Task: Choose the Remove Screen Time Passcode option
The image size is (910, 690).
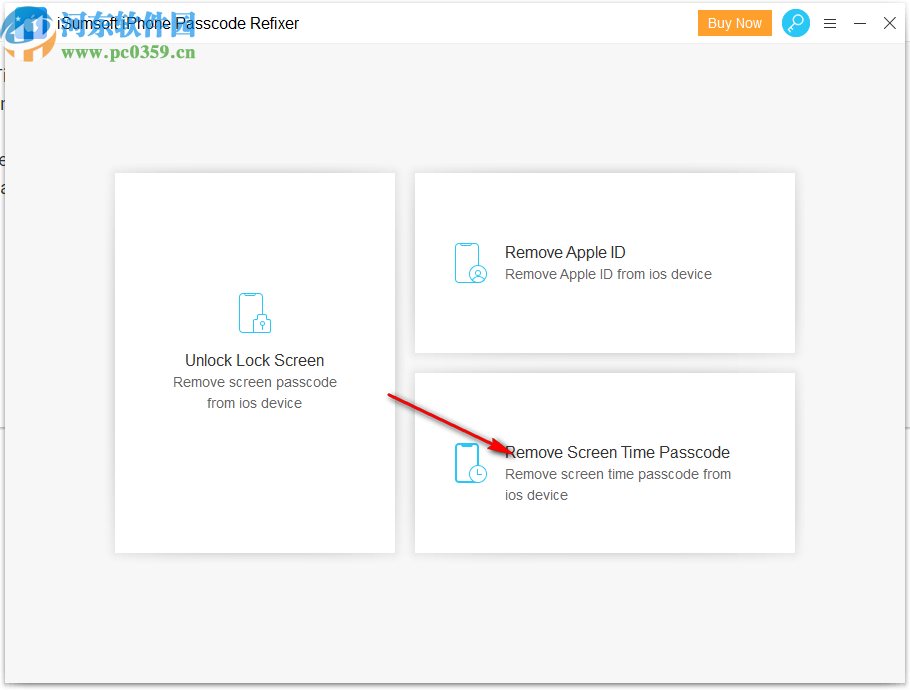Action: click(604, 462)
